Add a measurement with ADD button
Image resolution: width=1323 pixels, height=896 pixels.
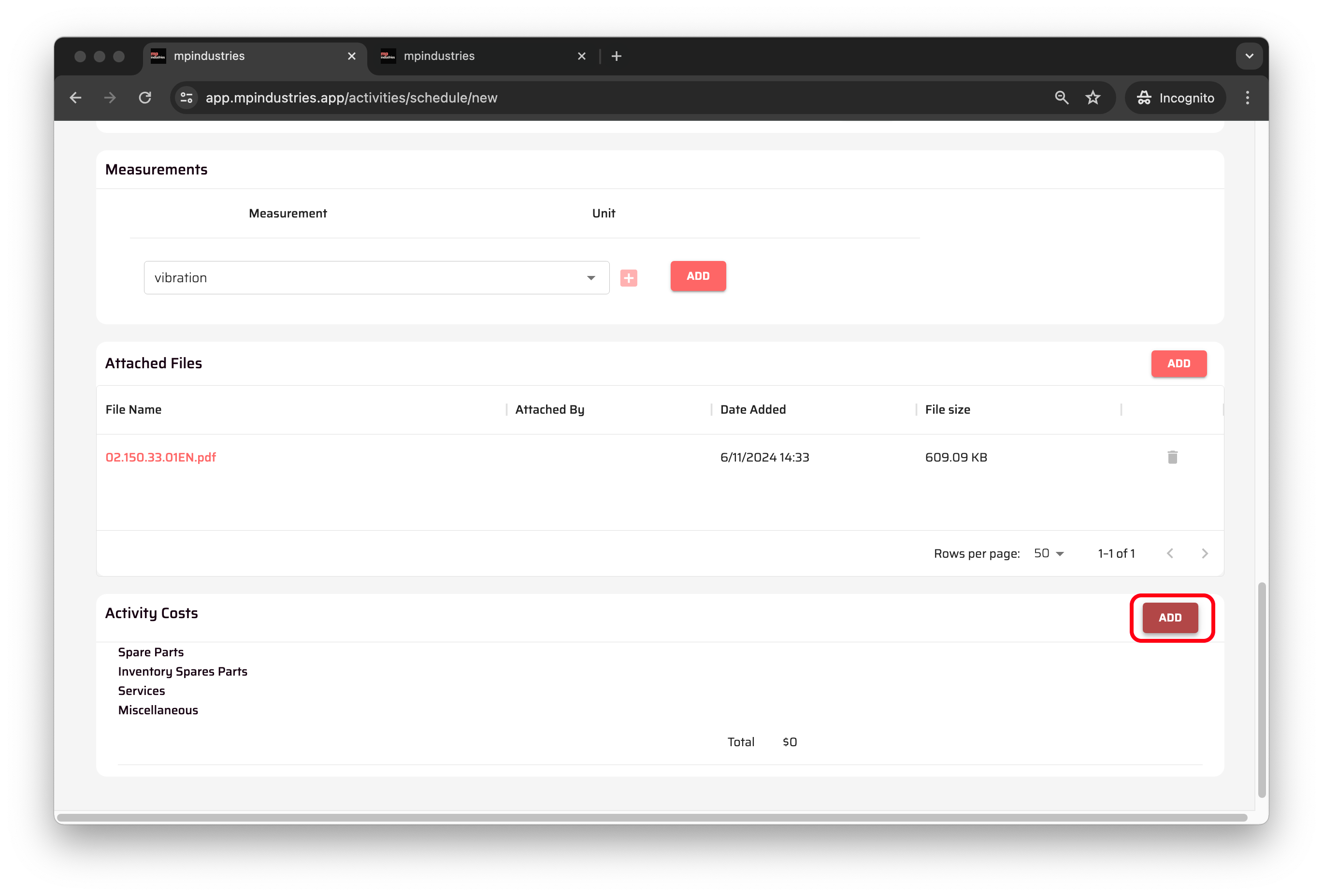(x=697, y=276)
